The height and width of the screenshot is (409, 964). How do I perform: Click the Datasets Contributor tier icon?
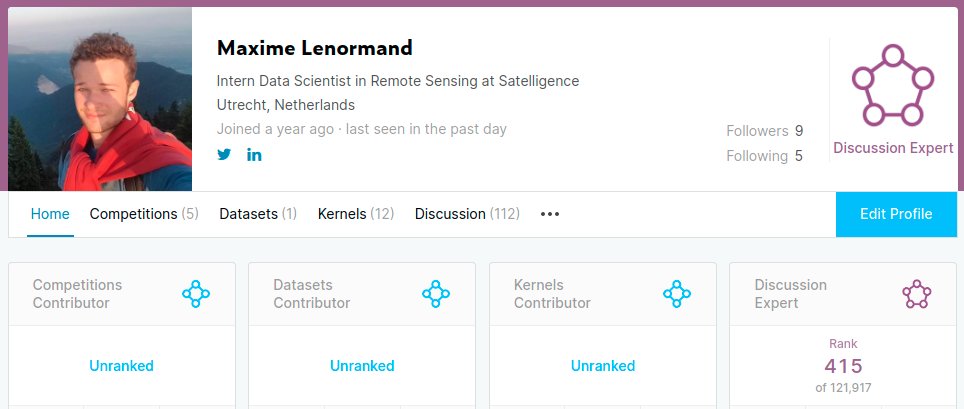tap(436, 293)
